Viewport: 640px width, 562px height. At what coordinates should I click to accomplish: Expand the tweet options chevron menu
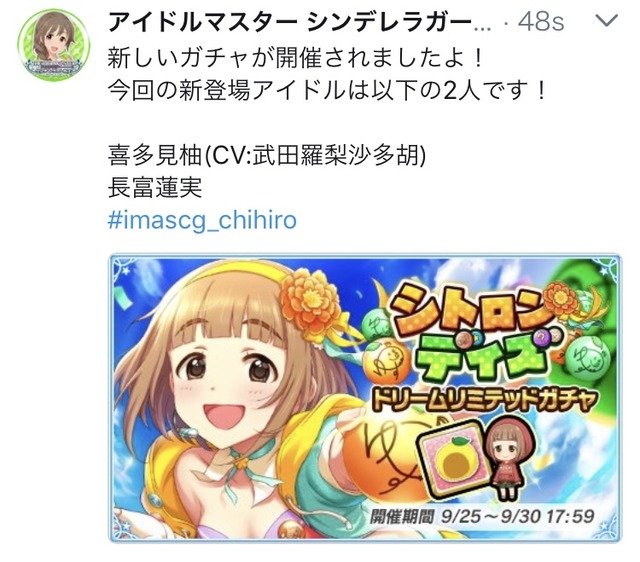[x=607, y=21]
